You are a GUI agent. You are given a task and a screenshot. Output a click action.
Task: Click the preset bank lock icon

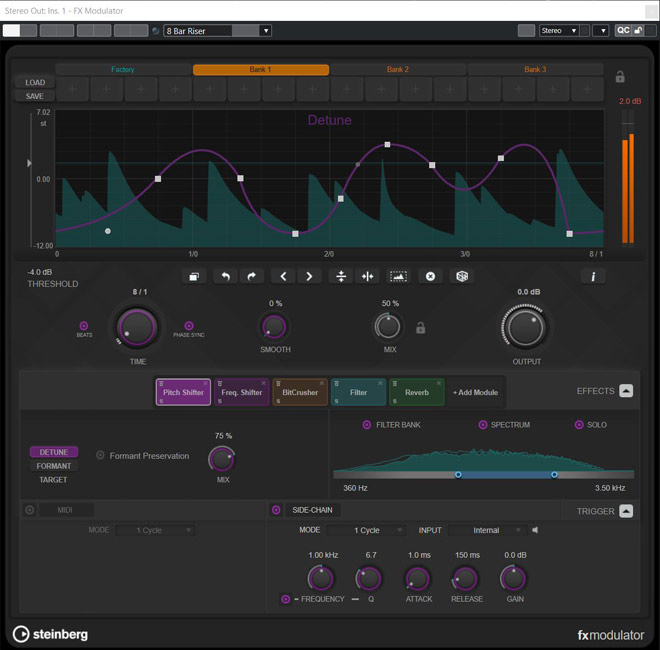[x=620, y=77]
